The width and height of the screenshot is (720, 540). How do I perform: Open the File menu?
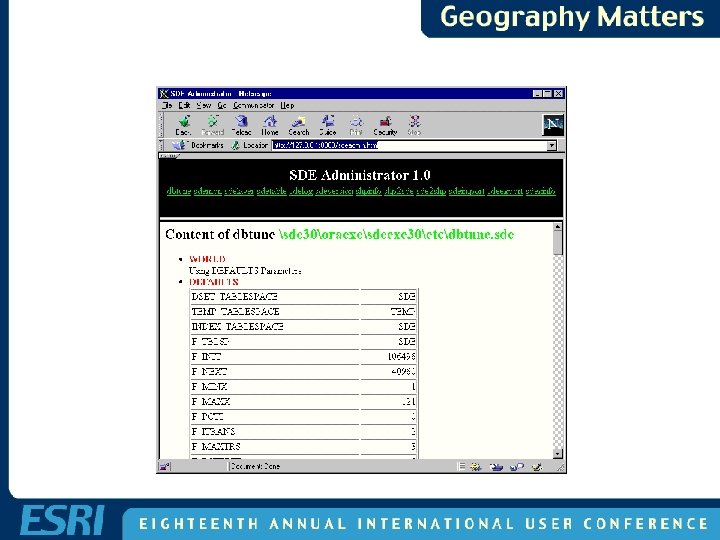click(x=167, y=106)
